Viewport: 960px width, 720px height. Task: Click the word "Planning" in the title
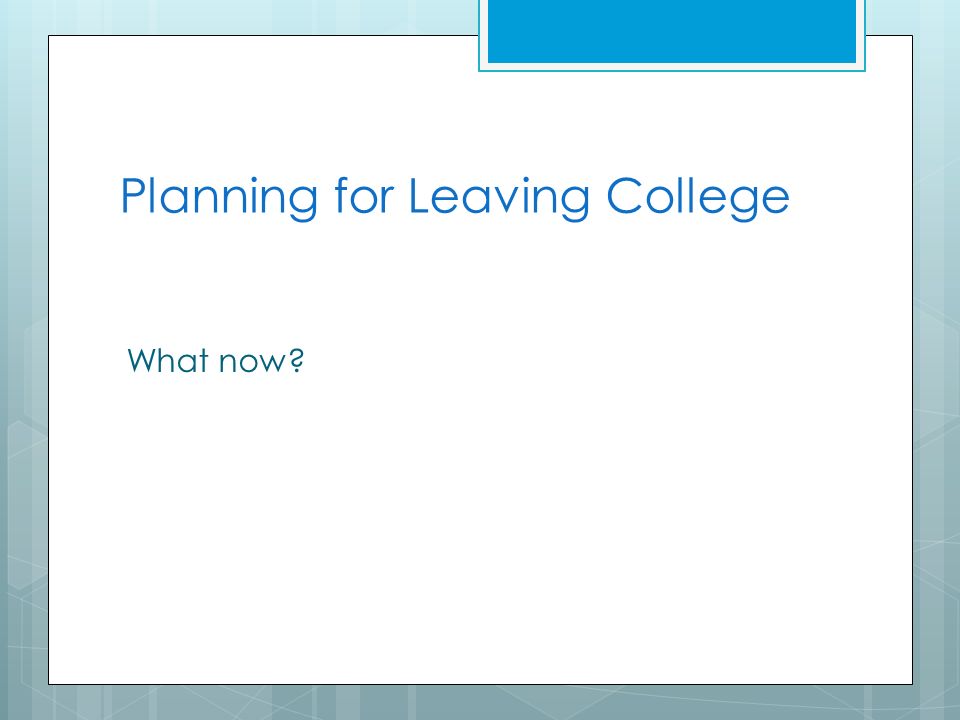click(x=219, y=197)
